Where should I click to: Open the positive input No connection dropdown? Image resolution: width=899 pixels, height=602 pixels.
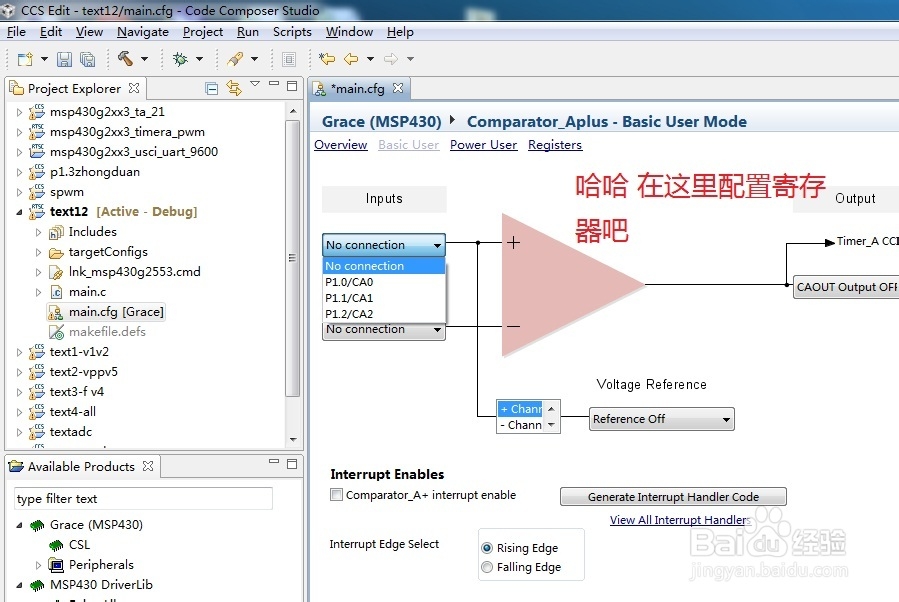pos(384,245)
